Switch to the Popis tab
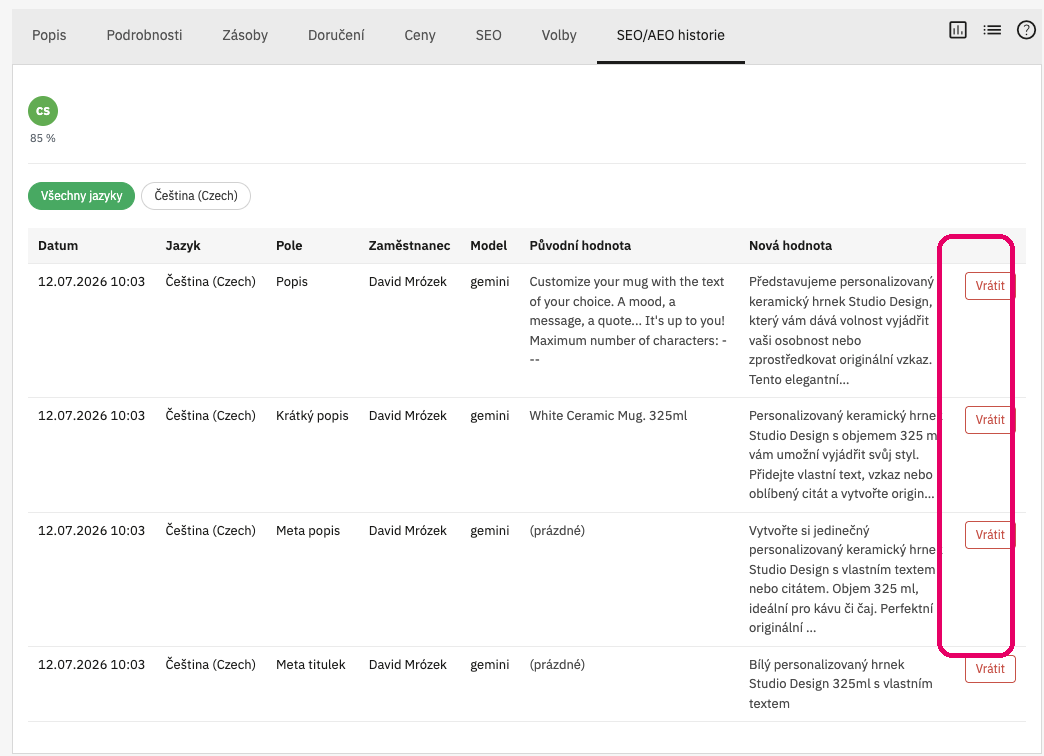Screen dimensions: 1044x756 pos(49,35)
